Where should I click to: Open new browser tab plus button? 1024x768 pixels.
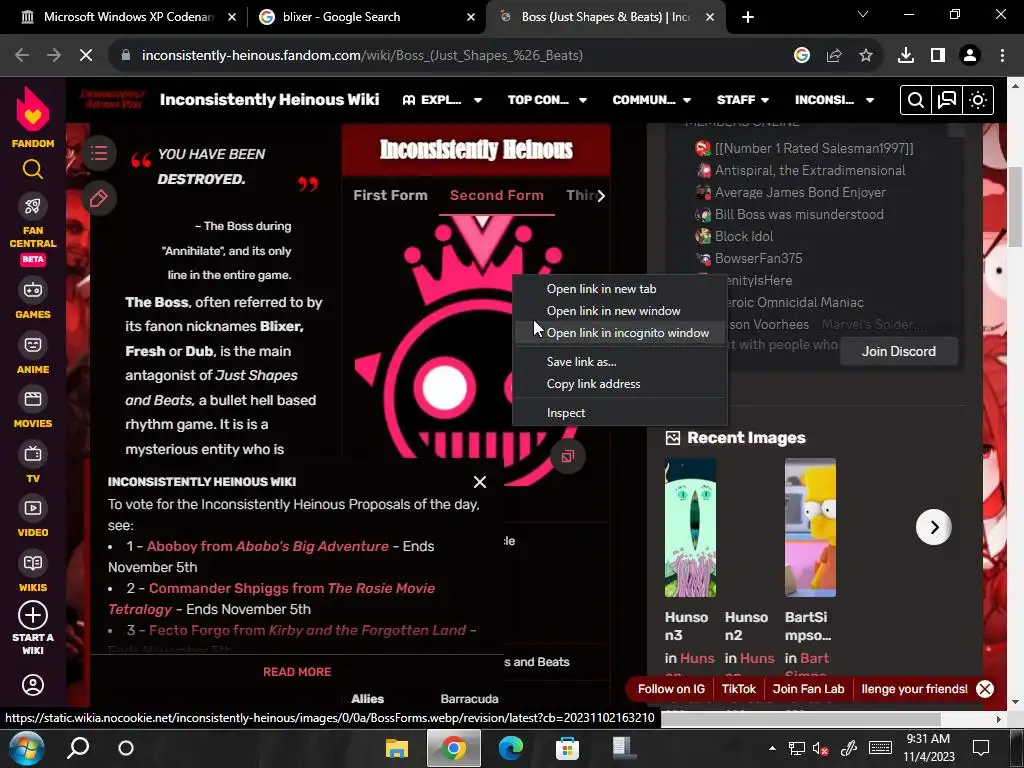pyautogui.click(x=748, y=17)
